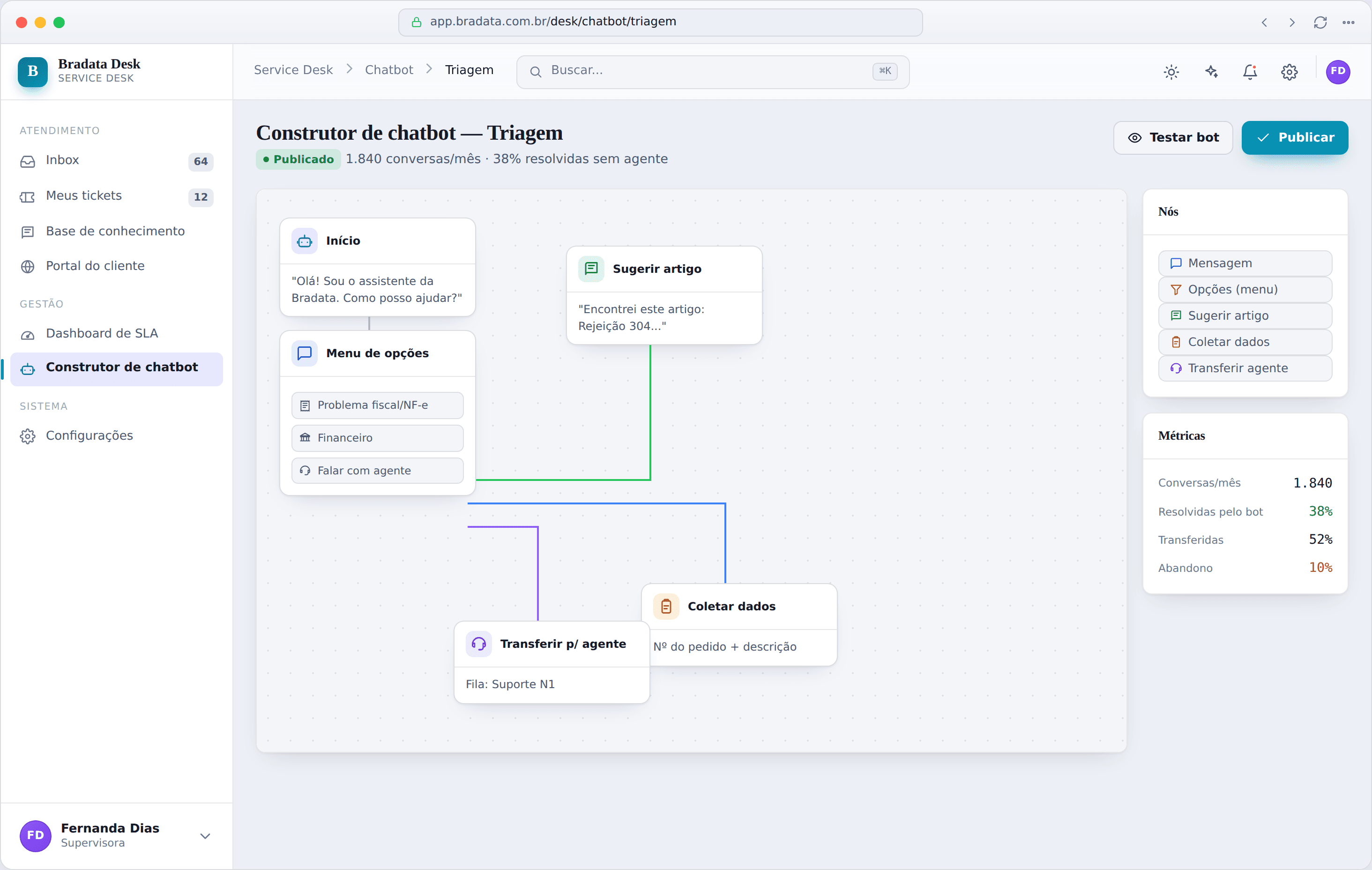
Task: Add a Mensagem node from palette
Action: [x=1245, y=263]
